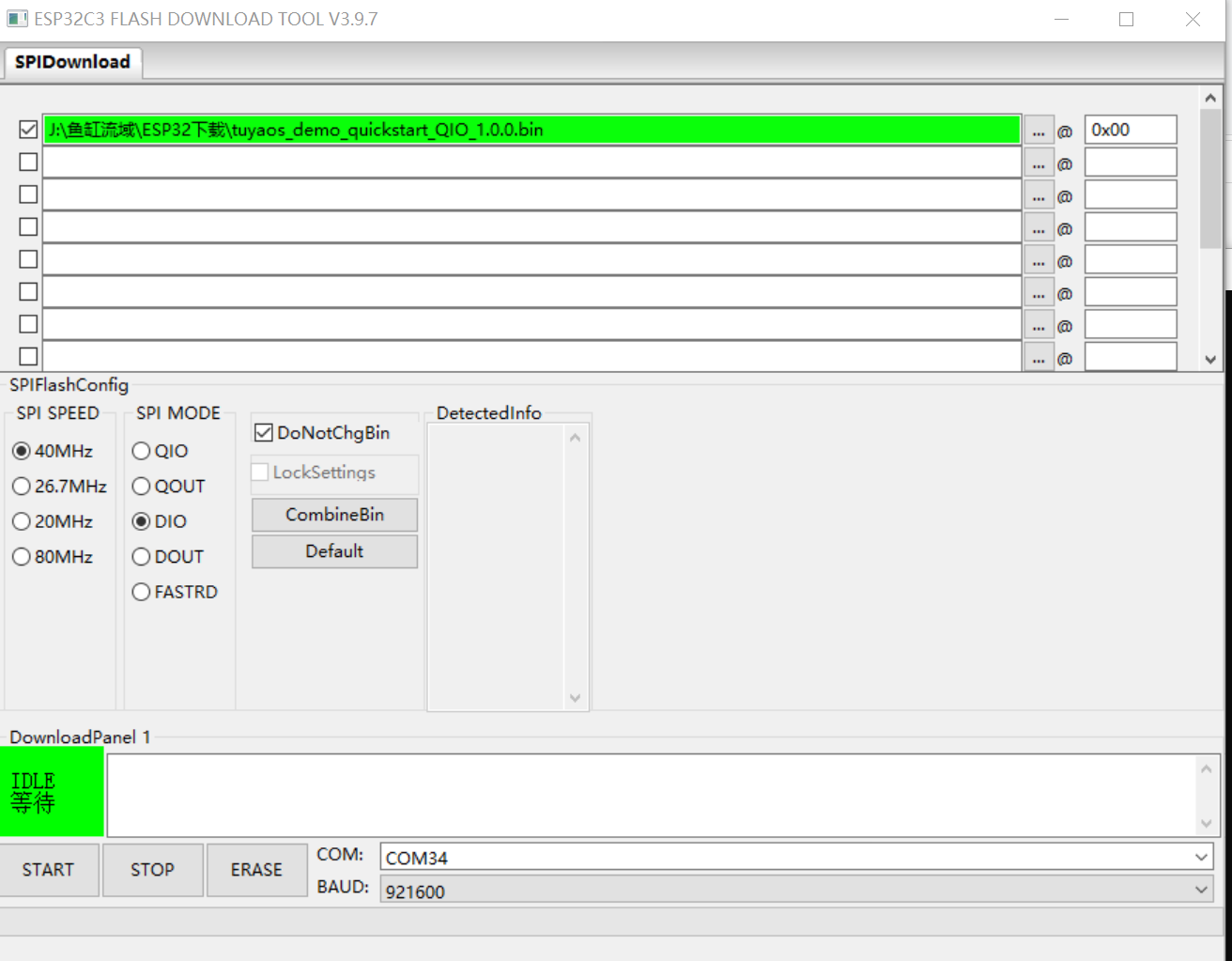This screenshot has height=961, width=1232.
Task: Open the BAUD rate dropdown showing 921600
Action: tap(796, 890)
